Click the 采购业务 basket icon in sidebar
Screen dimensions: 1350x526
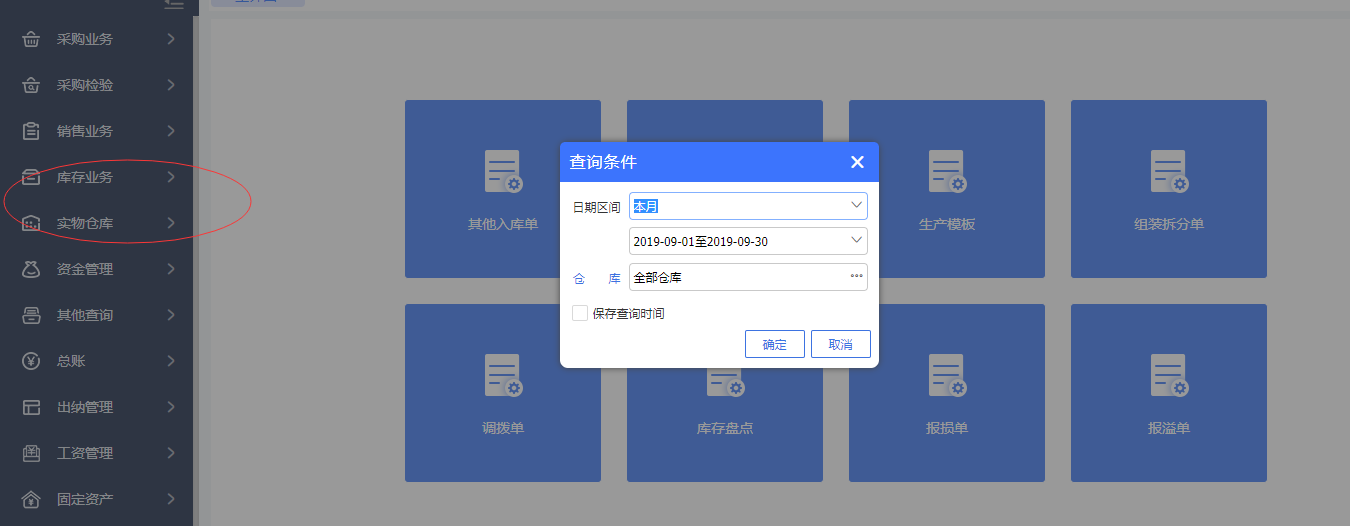[x=32, y=40]
